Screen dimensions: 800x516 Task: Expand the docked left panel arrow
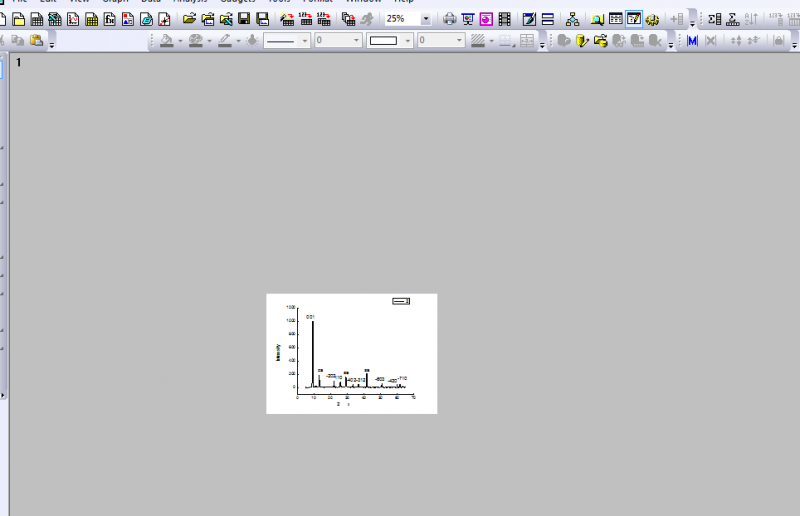point(3,395)
